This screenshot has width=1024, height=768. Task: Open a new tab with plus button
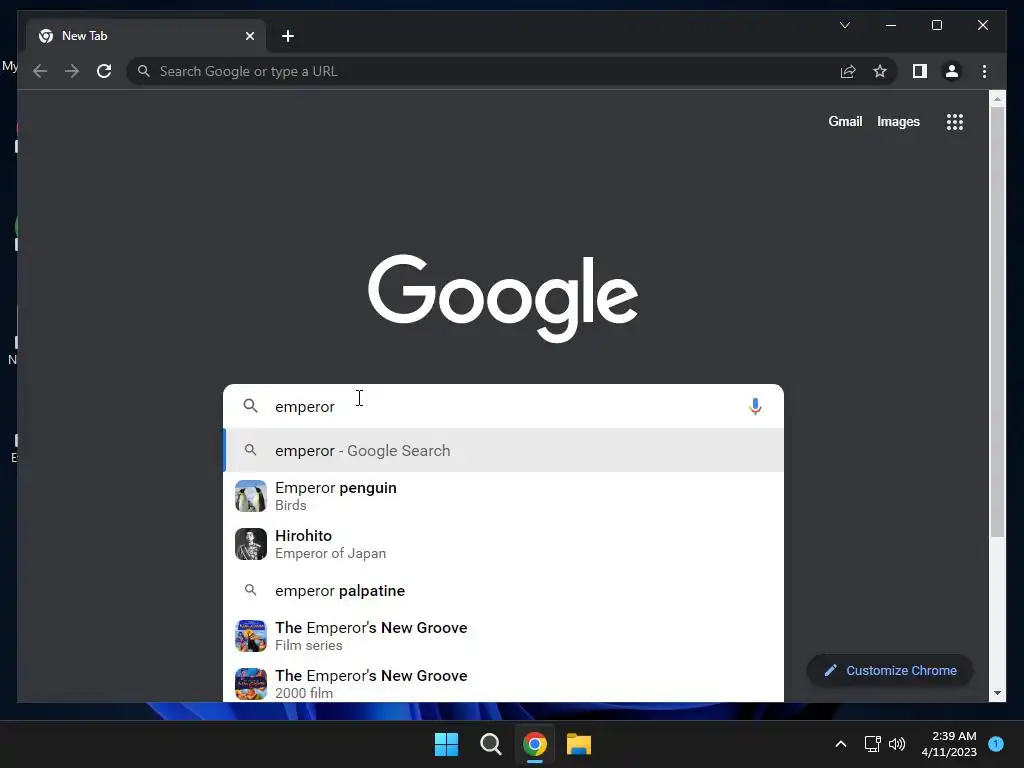click(288, 36)
